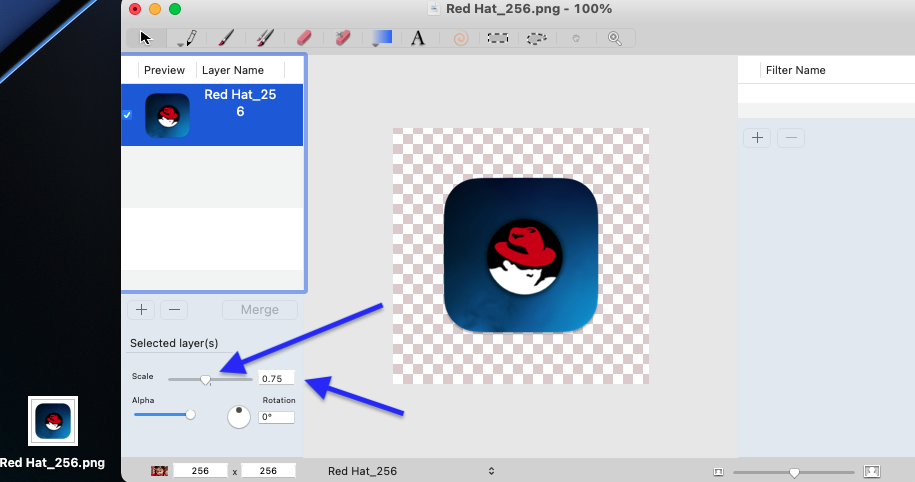
Task: Click the large zoom-in image icon
Action: pyautogui.click(x=872, y=471)
